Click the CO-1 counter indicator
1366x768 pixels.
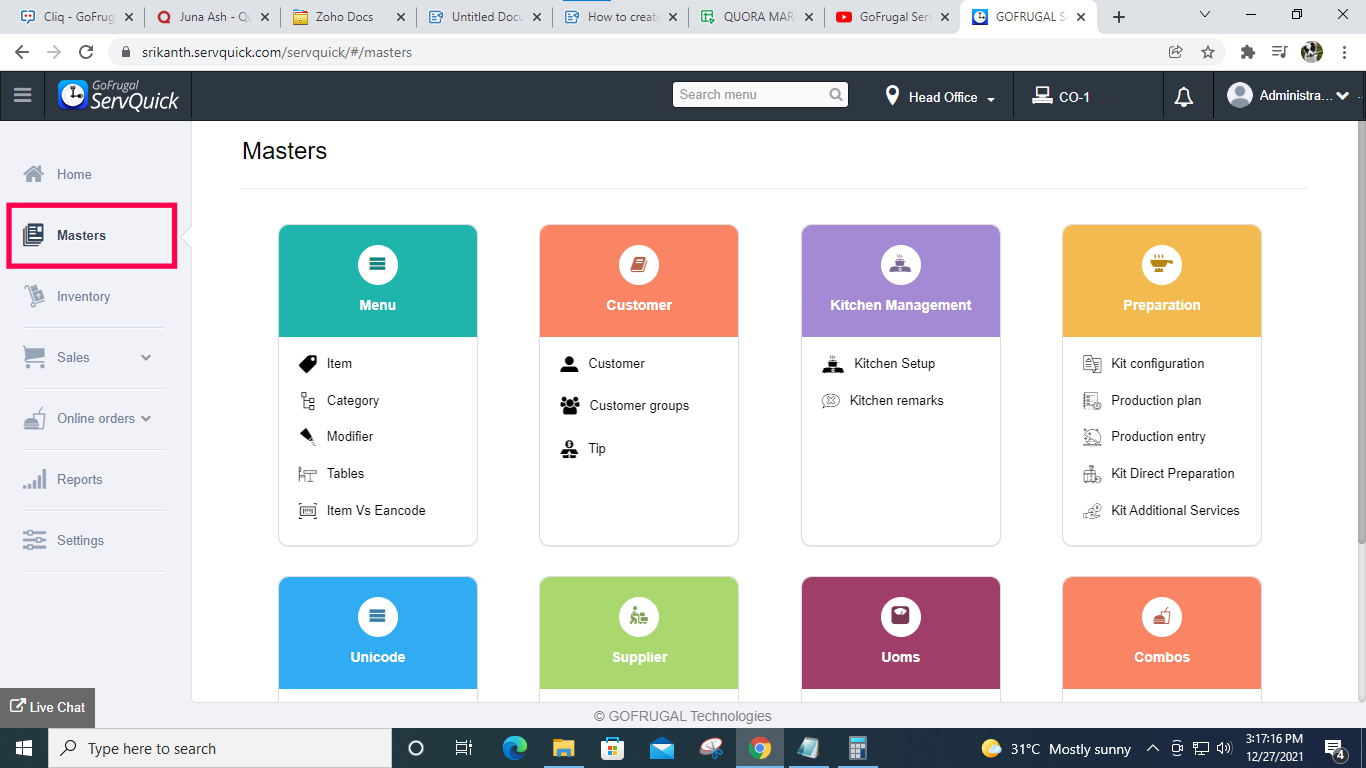[x=1060, y=97]
